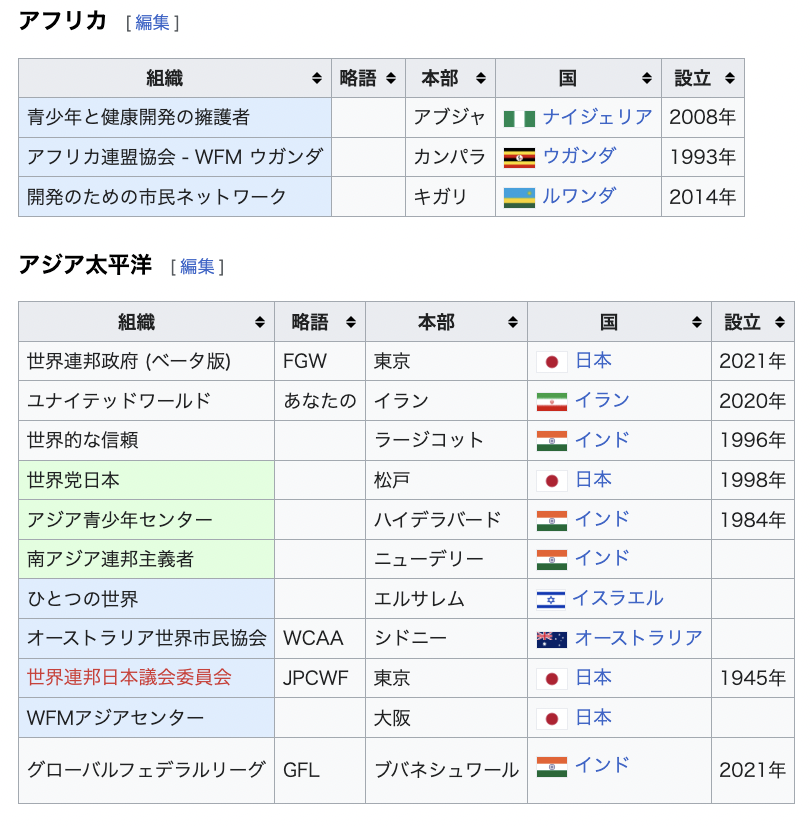Image resolution: width=810 pixels, height=826 pixels.
Task: Sort Africa table by 略語 column arrow
Action: point(391,78)
